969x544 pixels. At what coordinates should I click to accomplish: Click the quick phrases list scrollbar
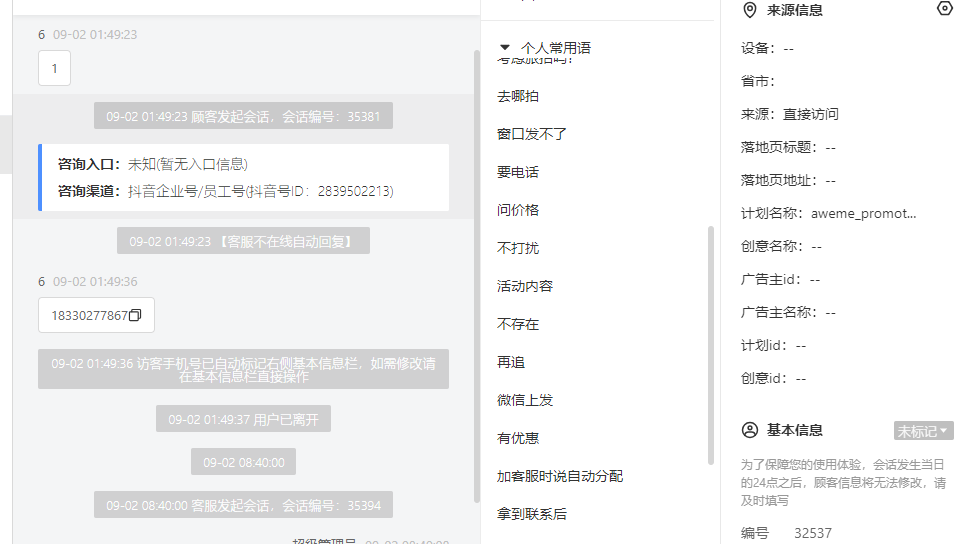(x=711, y=345)
